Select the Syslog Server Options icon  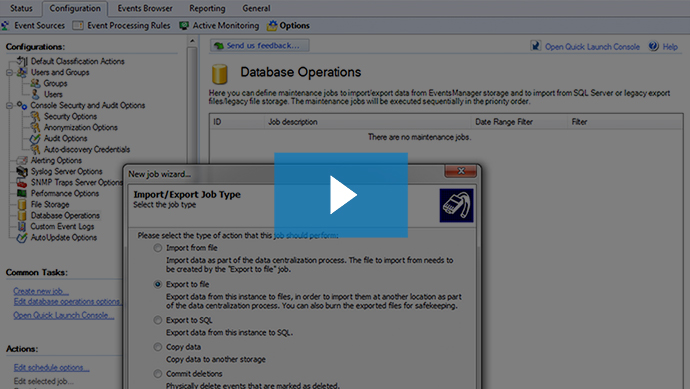pyautogui.click(x=22, y=171)
